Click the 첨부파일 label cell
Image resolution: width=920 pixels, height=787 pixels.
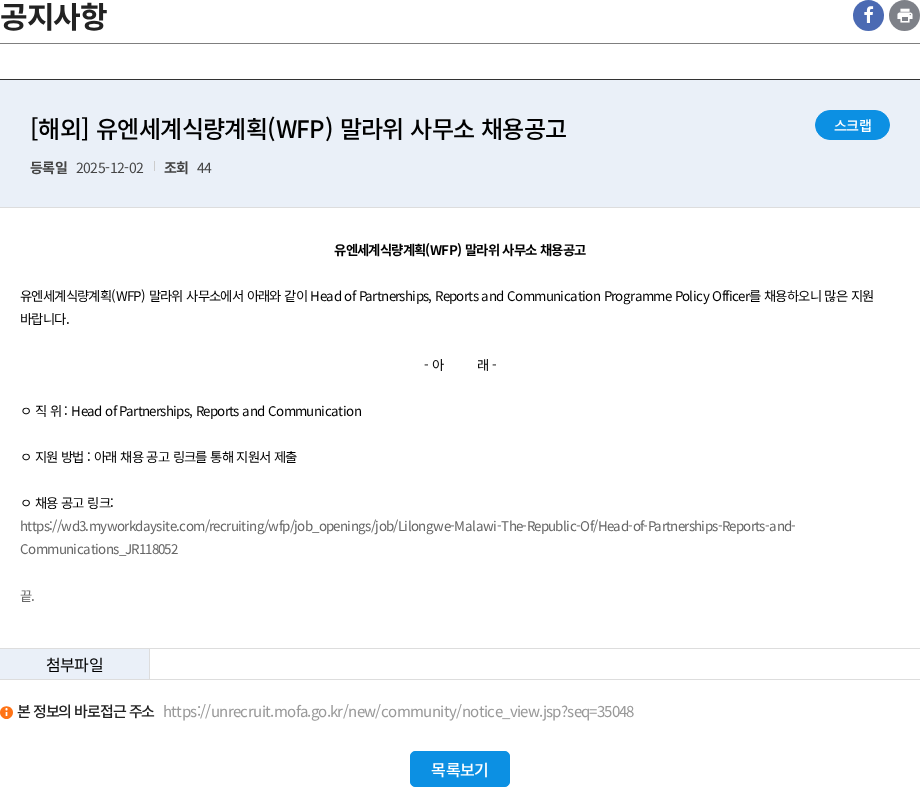tap(75, 664)
